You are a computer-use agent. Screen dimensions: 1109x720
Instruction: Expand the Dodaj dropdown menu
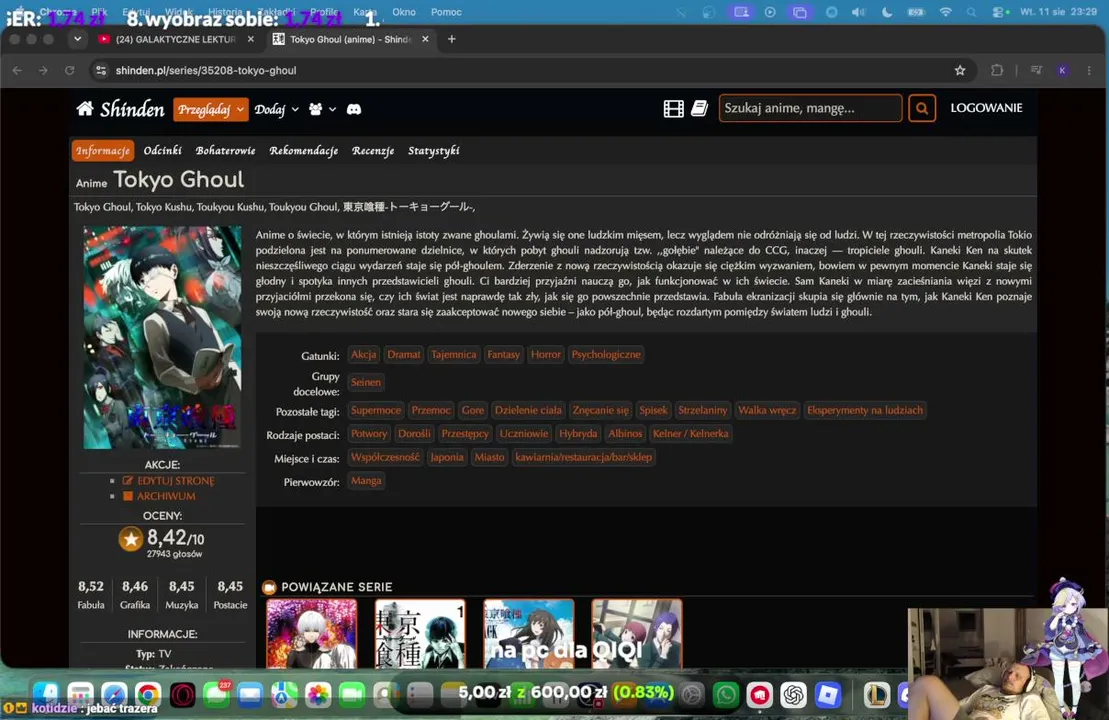click(x=277, y=109)
